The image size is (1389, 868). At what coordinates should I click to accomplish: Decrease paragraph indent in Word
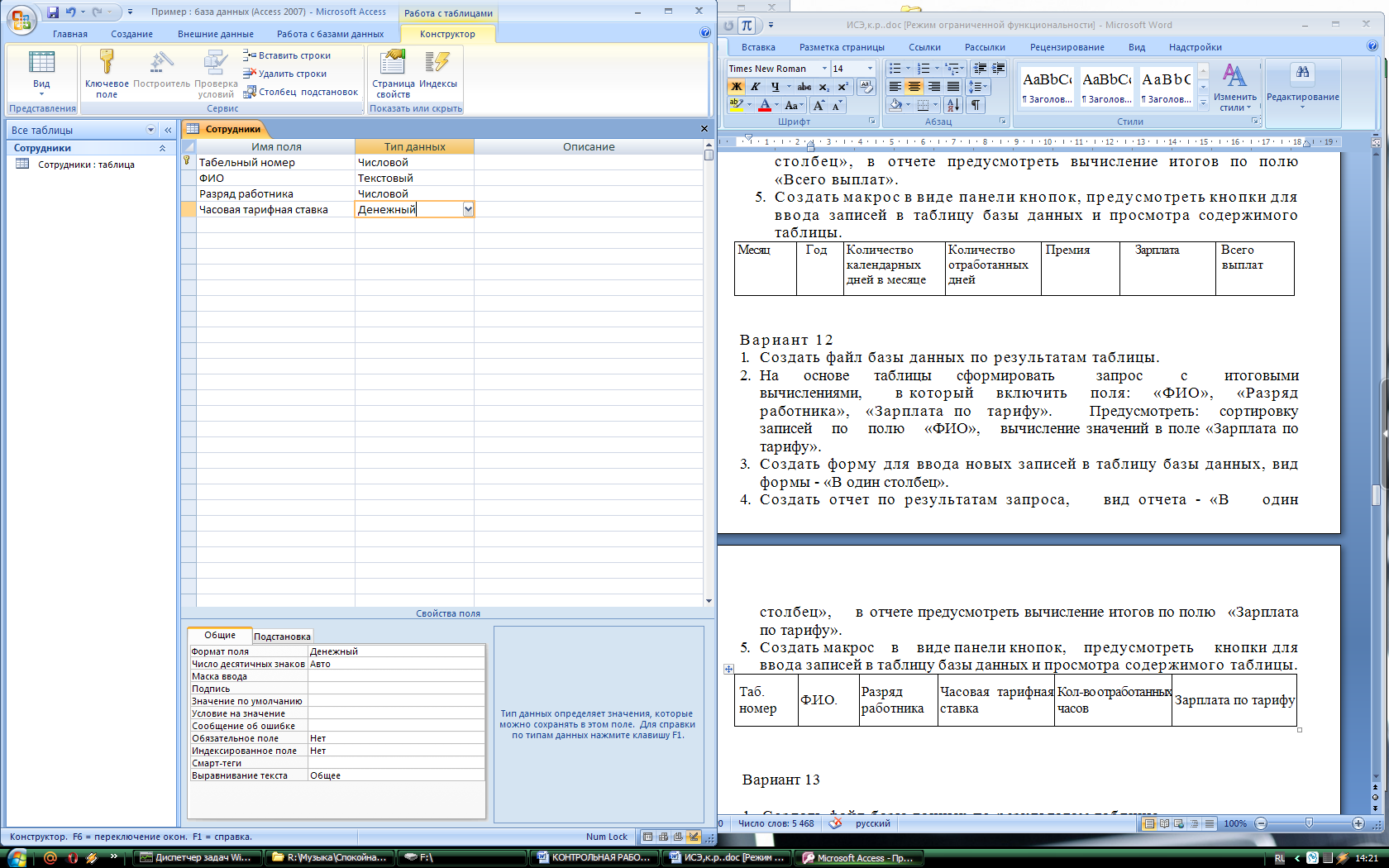(x=981, y=69)
